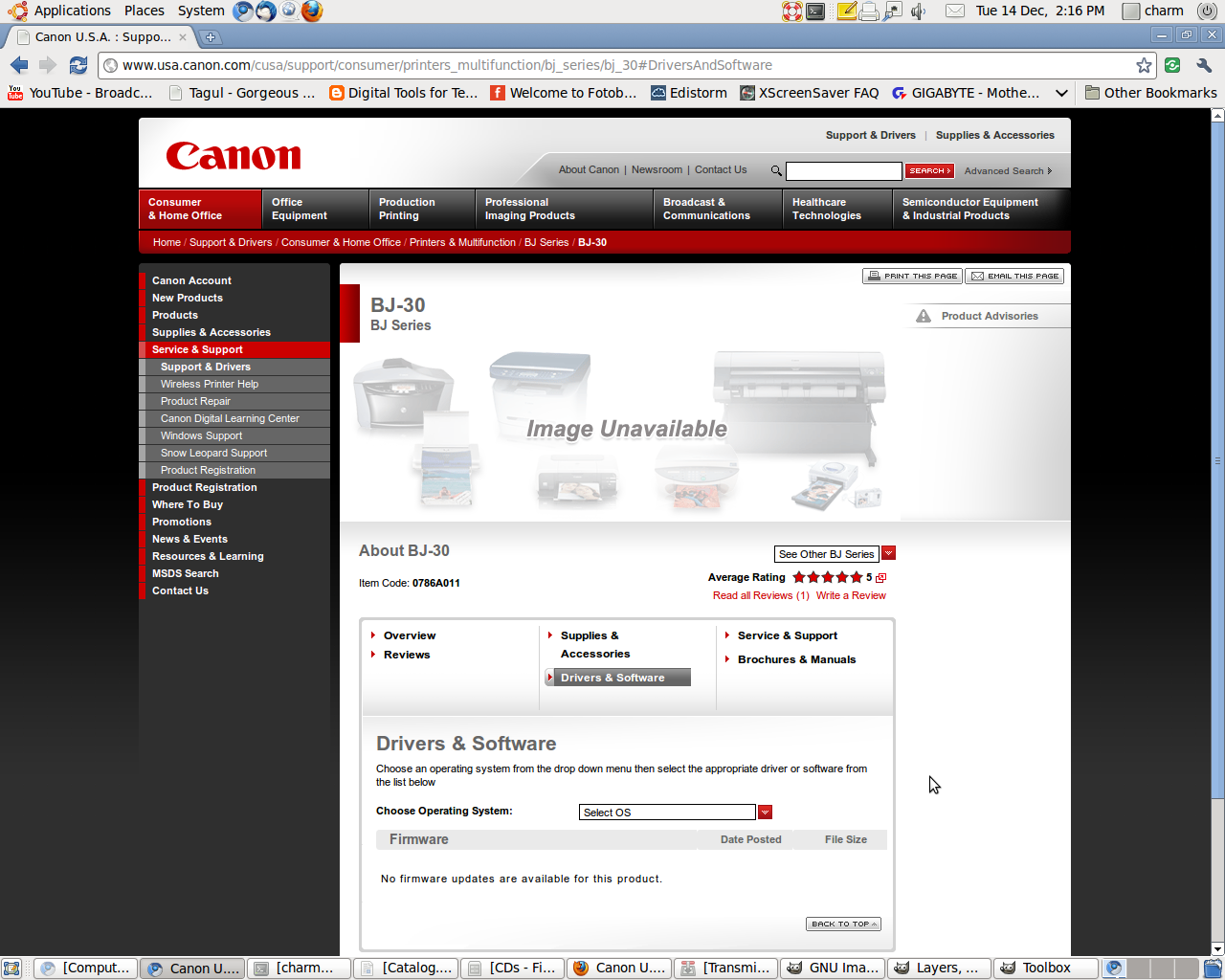Open the chat launcher in the top panel

[289, 11]
